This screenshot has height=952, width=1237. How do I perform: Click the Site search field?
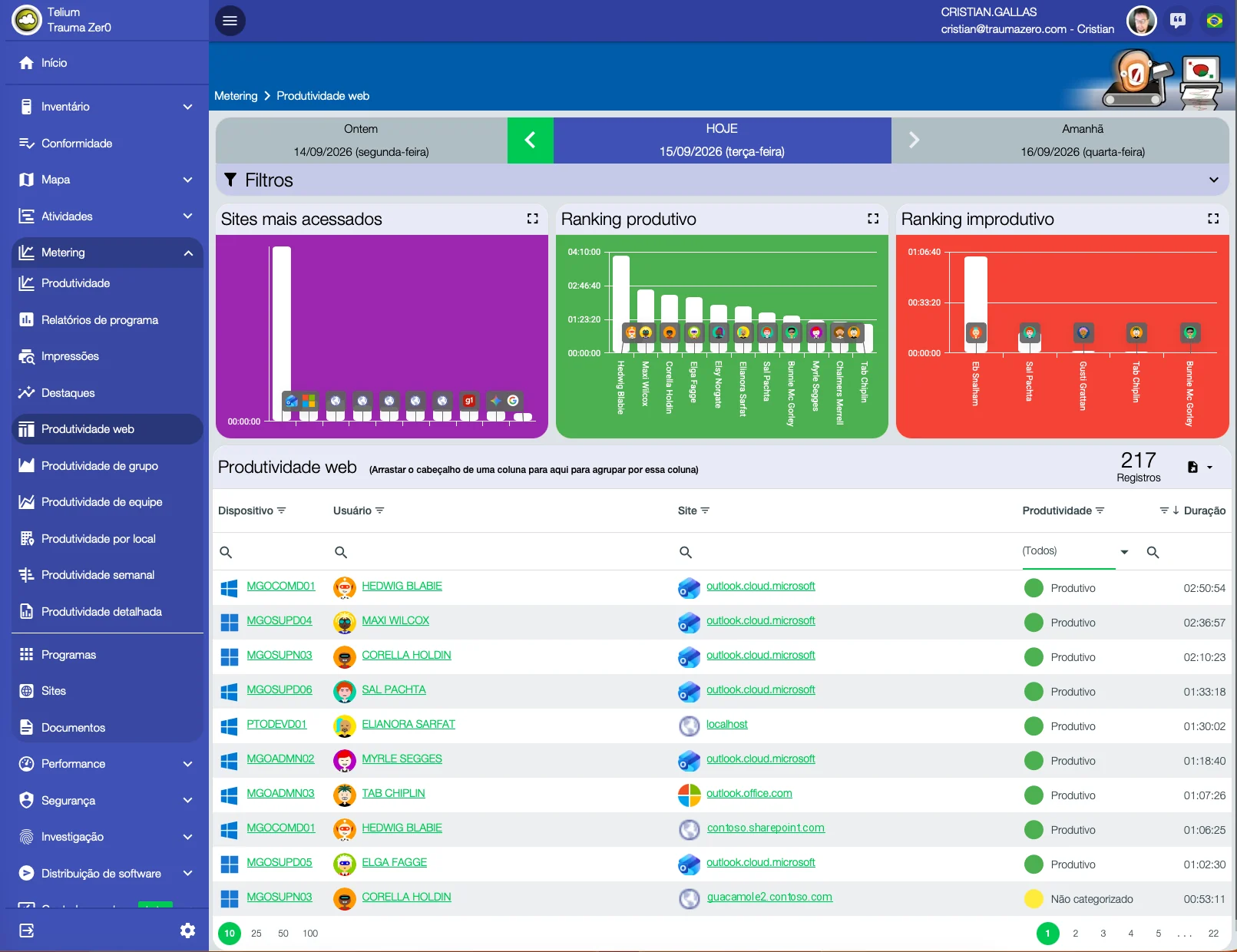[x=845, y=552]
